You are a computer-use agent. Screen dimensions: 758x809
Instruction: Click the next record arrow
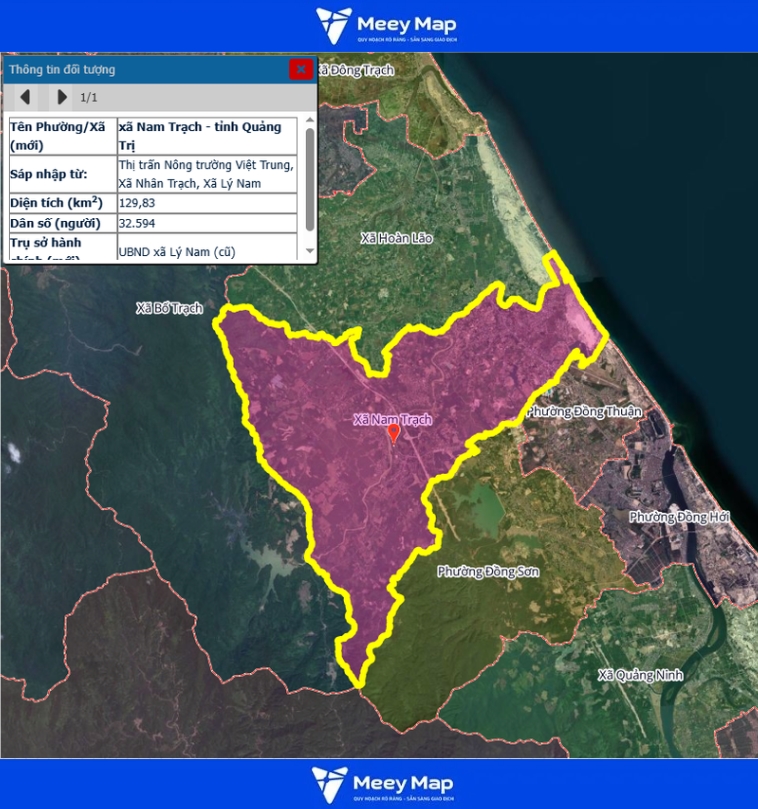coord(62,97)
